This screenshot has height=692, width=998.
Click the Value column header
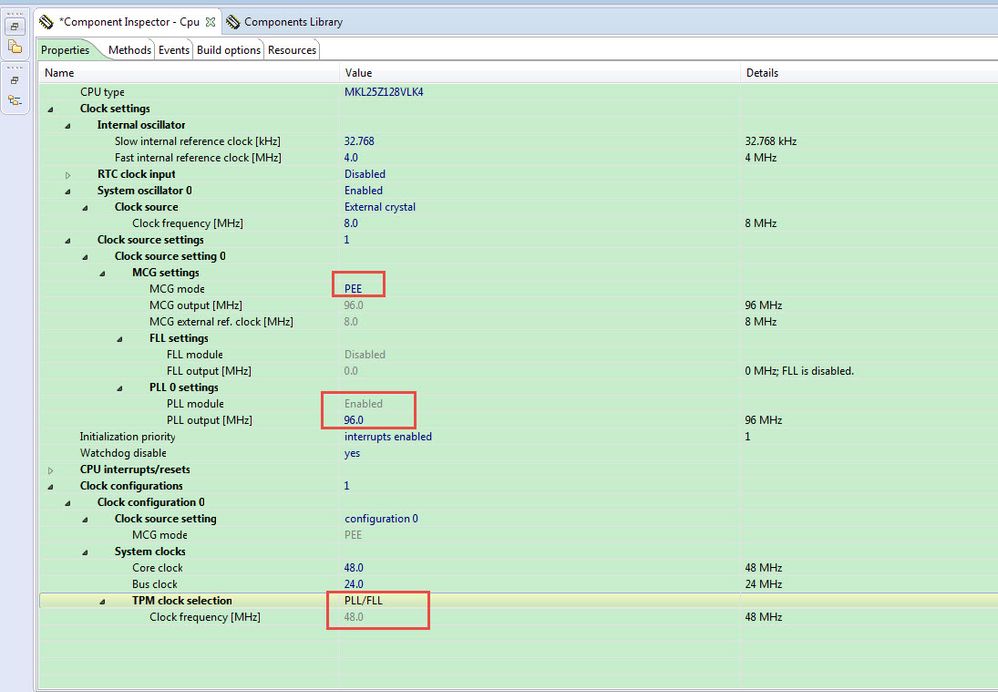540,73
